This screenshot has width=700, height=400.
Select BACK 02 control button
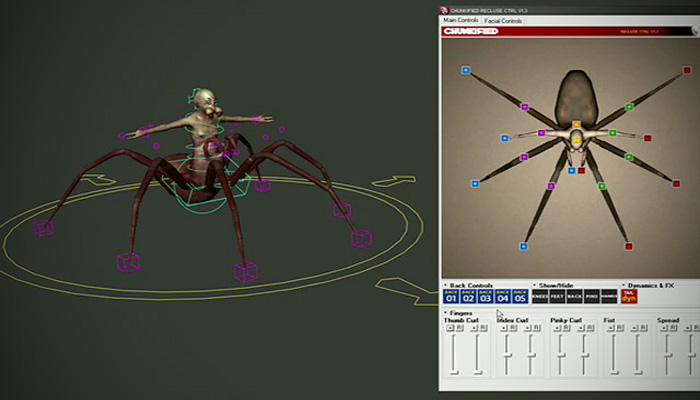coord(468,296)
